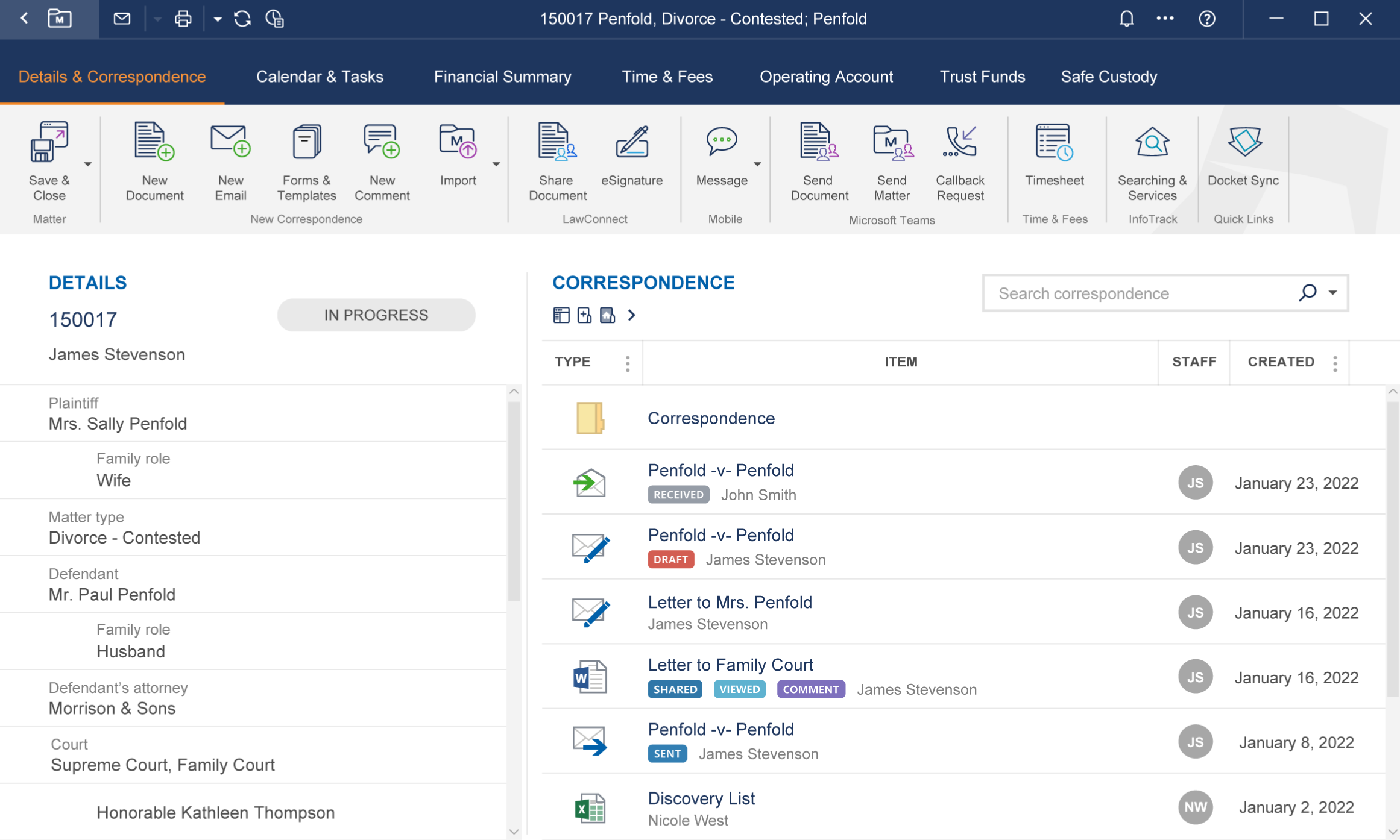Open the Letter to Family Court item
Screen dimensions: 1400x840
(730, 665)
